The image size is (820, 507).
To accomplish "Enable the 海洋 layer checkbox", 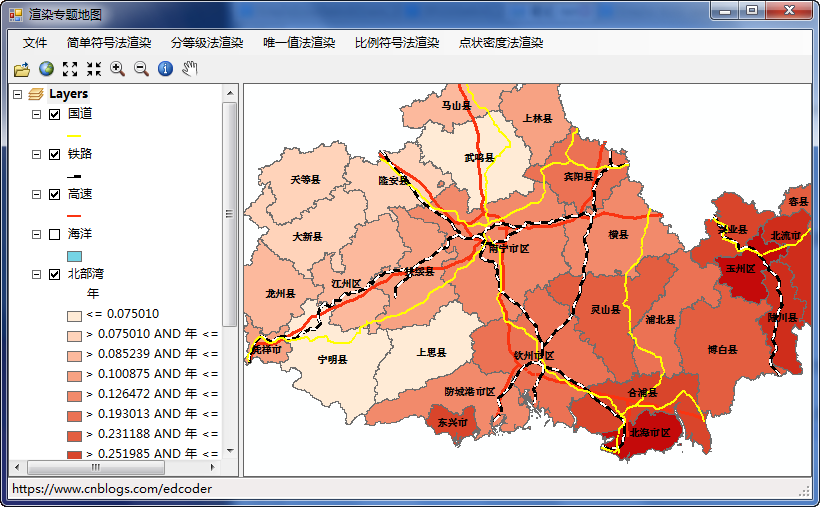I will pyautogui.click(x=55, y=234).
